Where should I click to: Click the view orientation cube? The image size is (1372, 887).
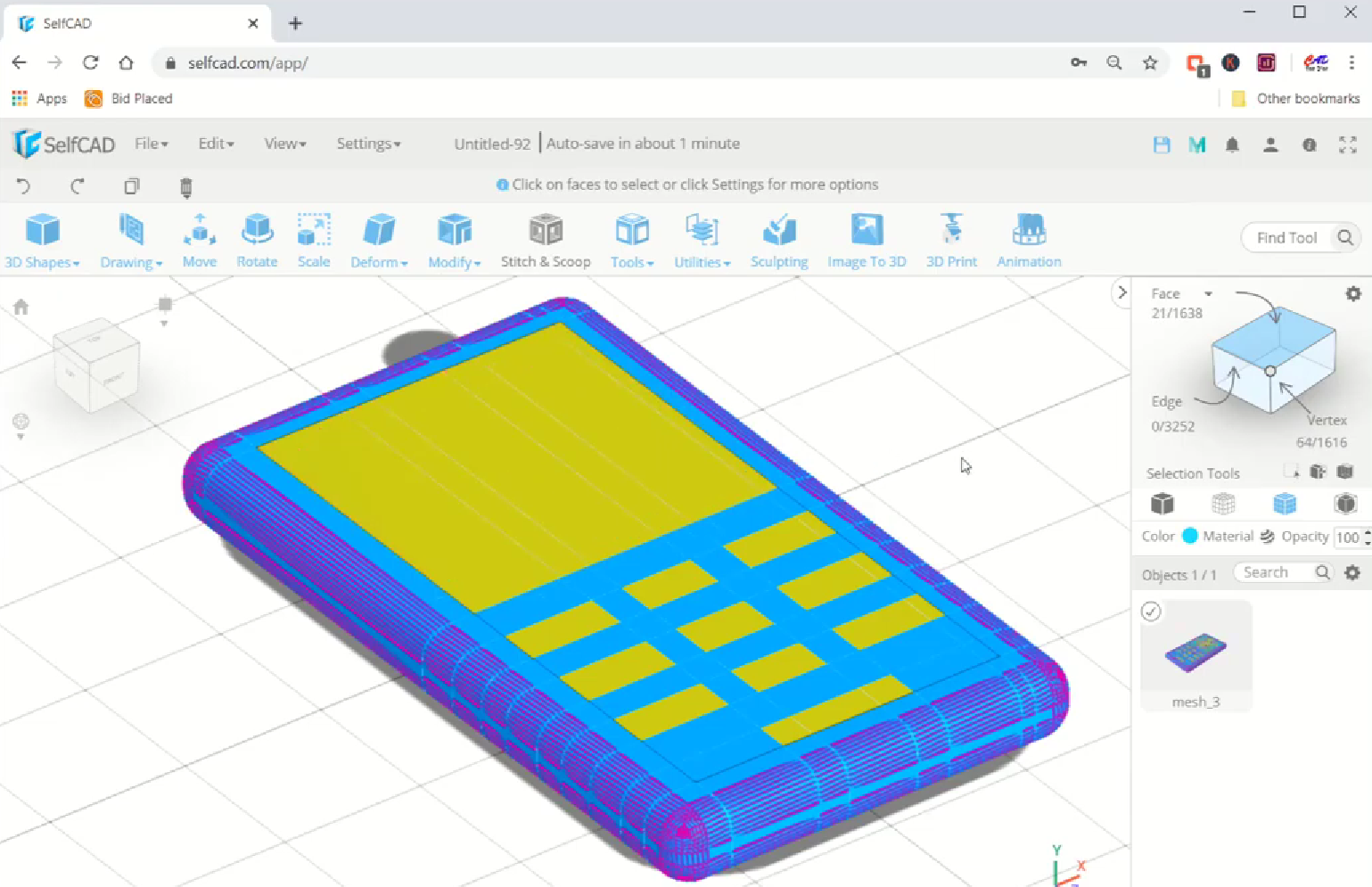(96, 365)
